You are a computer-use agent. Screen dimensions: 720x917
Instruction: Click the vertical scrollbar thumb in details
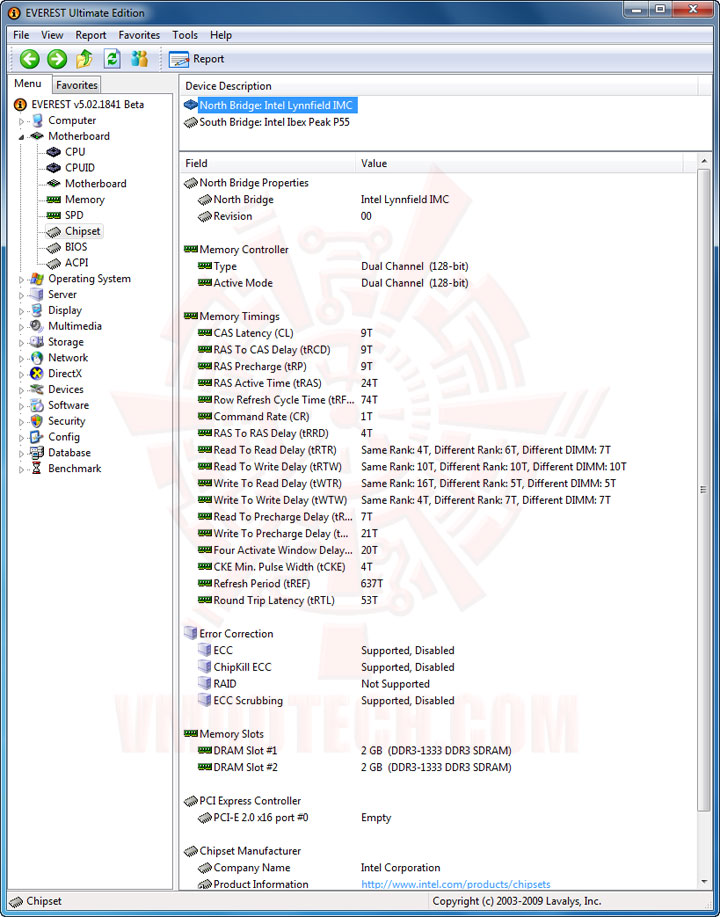click(x=704, y=489)
